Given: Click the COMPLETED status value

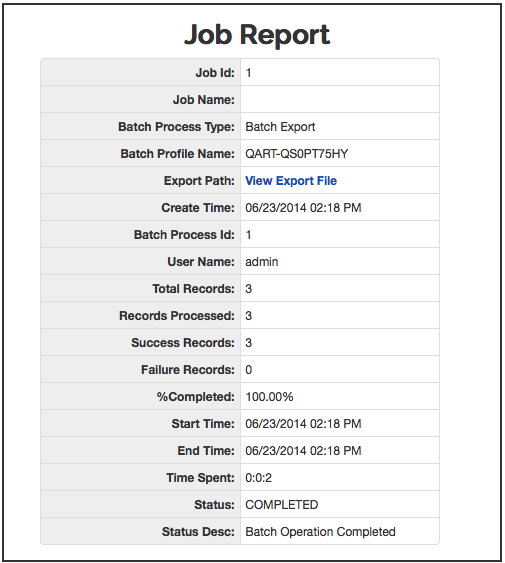Looking at the screenshot, I should [282, 505].
